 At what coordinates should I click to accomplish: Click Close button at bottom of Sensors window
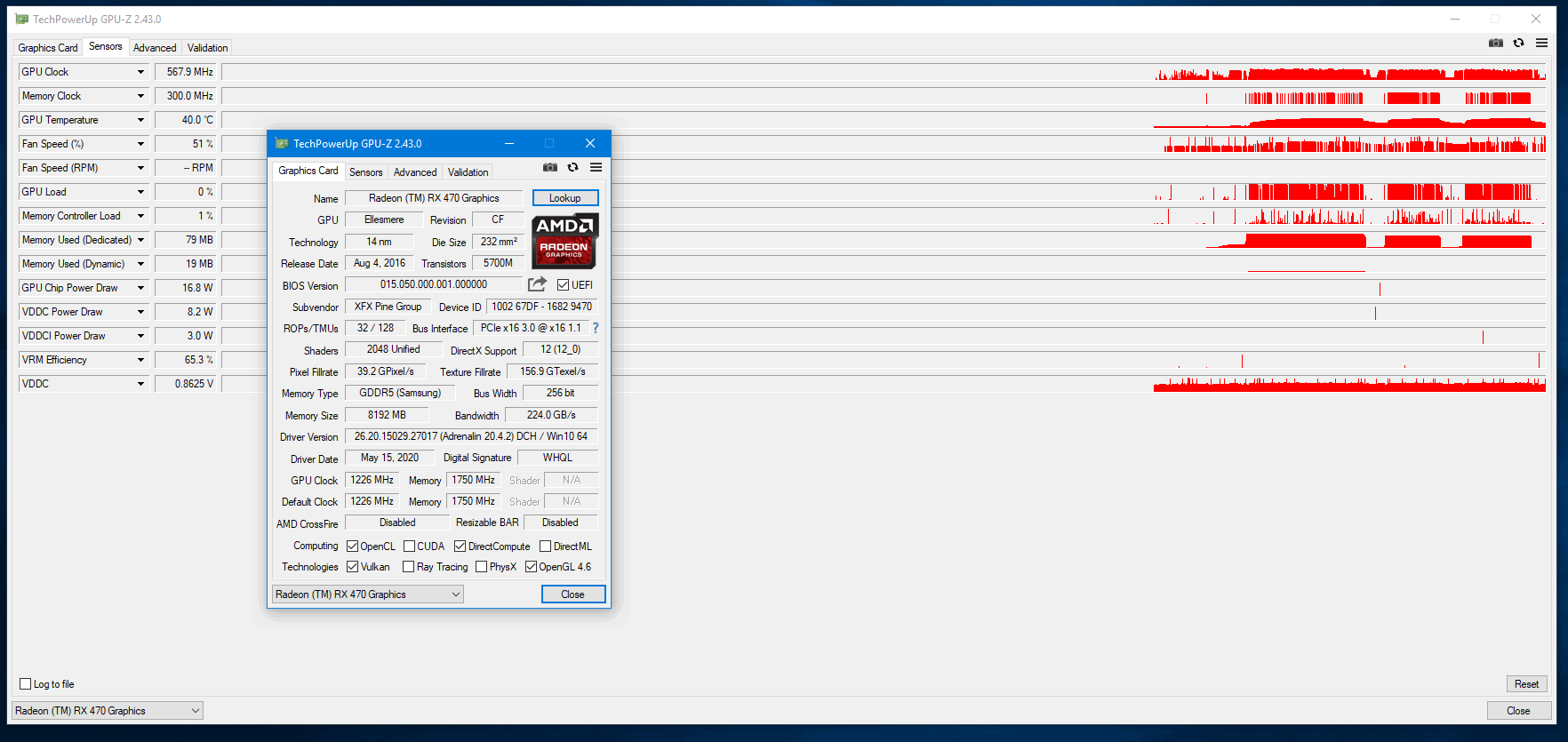coord(1518,711)
